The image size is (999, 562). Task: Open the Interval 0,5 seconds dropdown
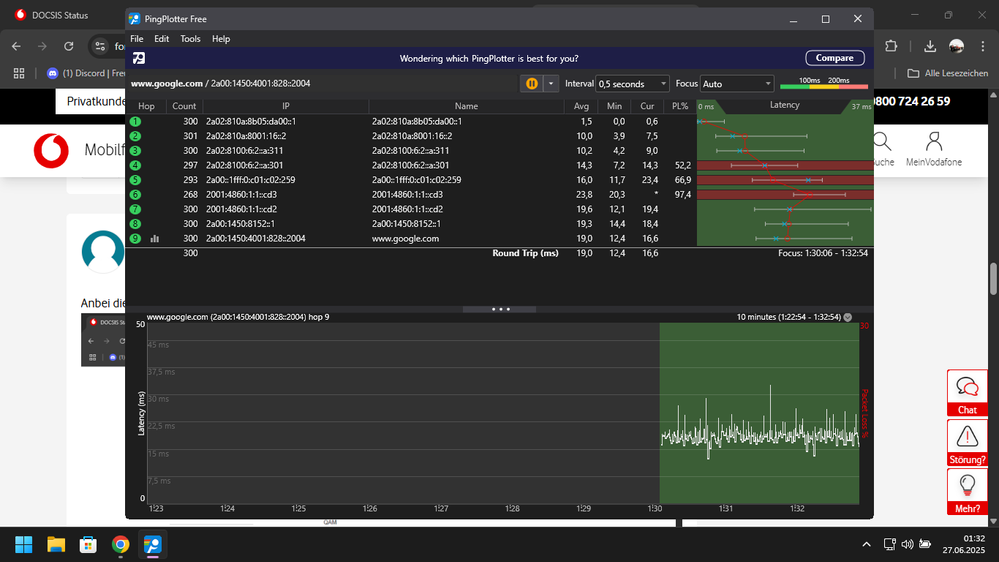click(632, 83)
